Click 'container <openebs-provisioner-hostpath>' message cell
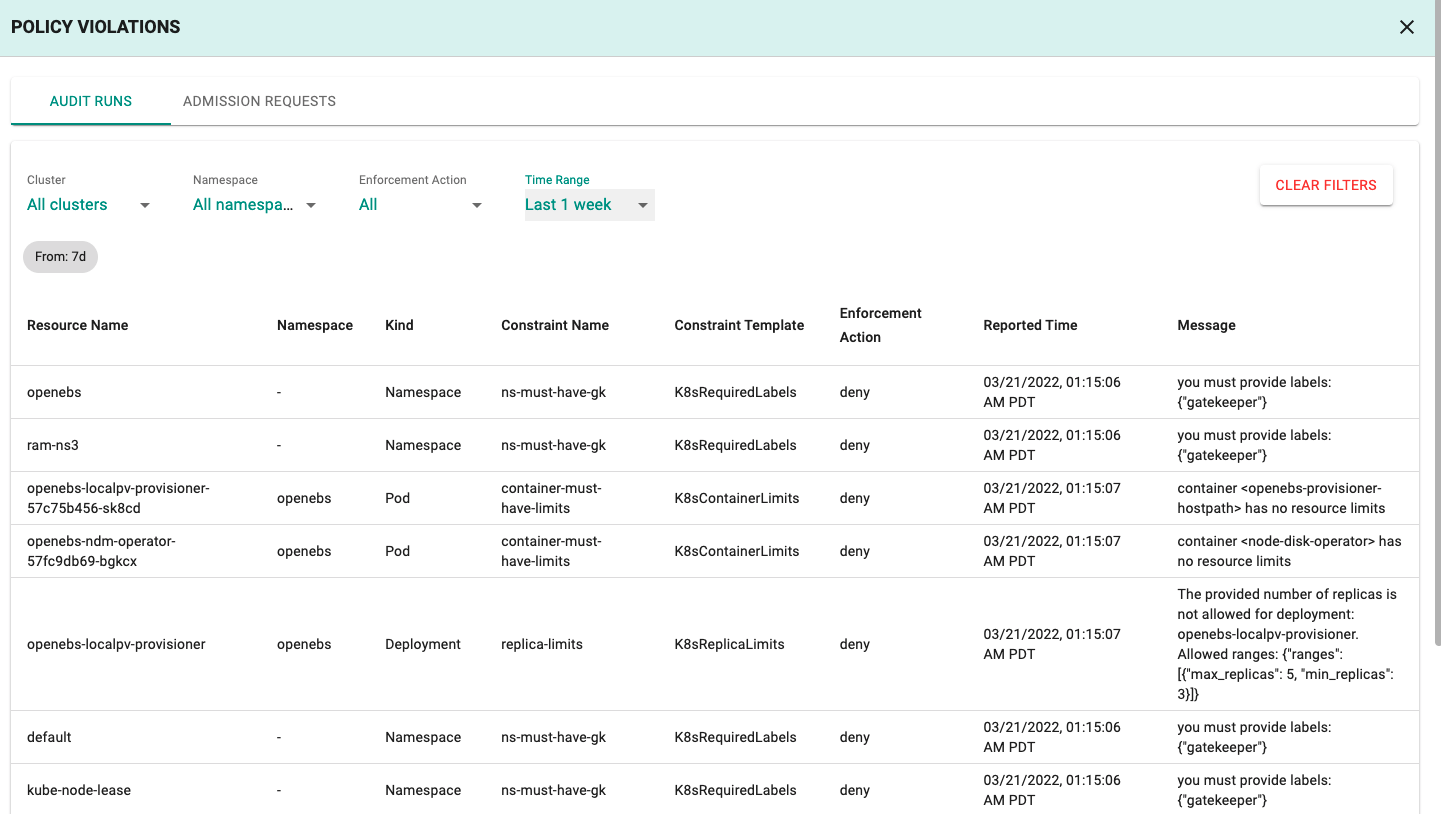The image size is (1441, 814). (1281, 498)
